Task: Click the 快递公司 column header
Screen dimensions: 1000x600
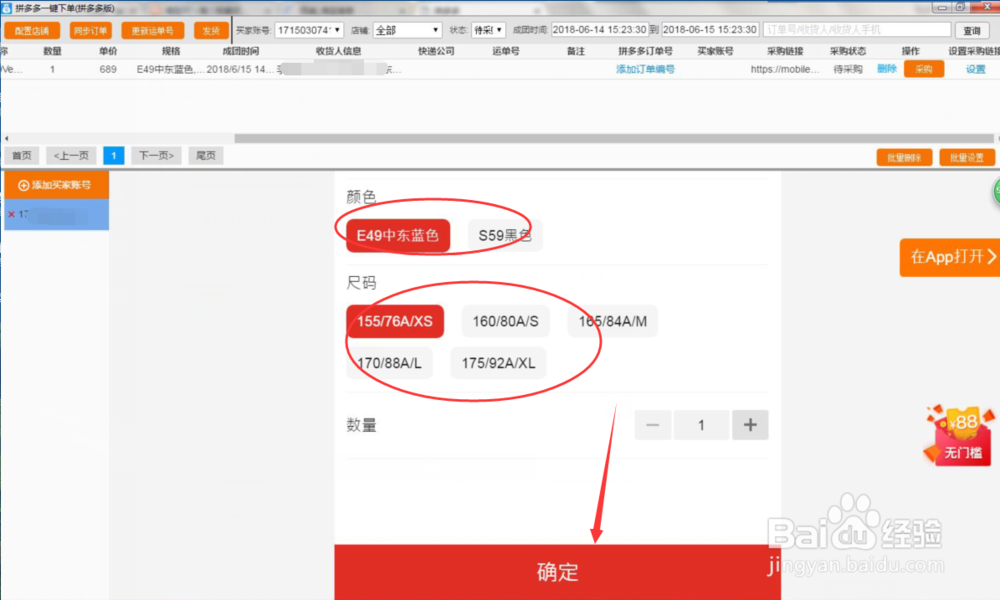Action: 436,51
